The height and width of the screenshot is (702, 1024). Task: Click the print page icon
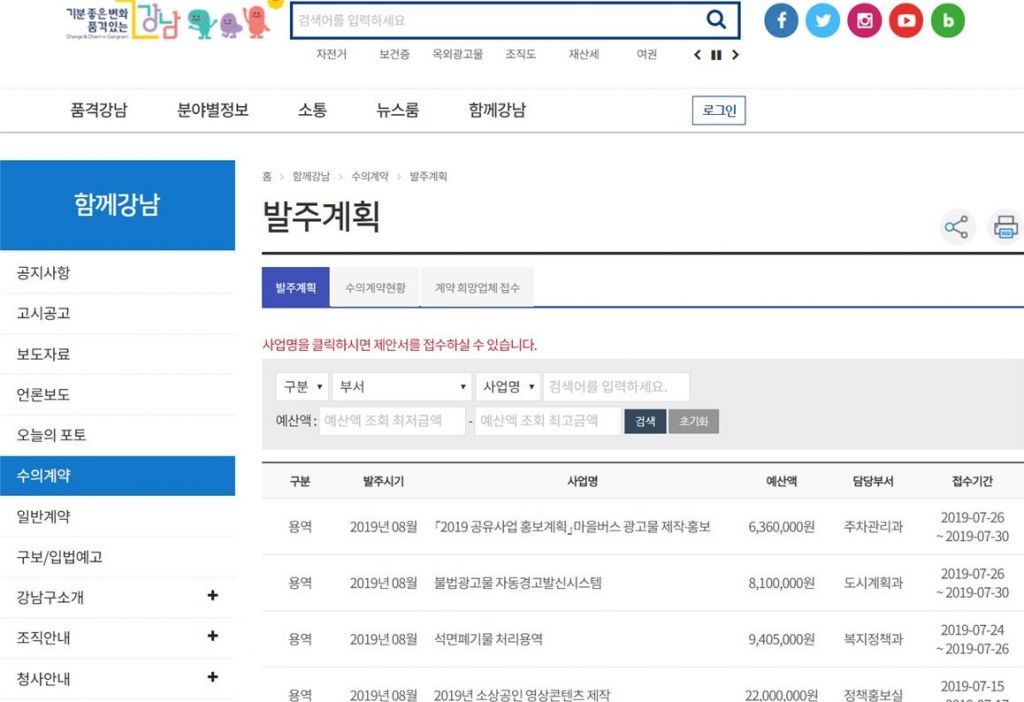click(1005, 227)
